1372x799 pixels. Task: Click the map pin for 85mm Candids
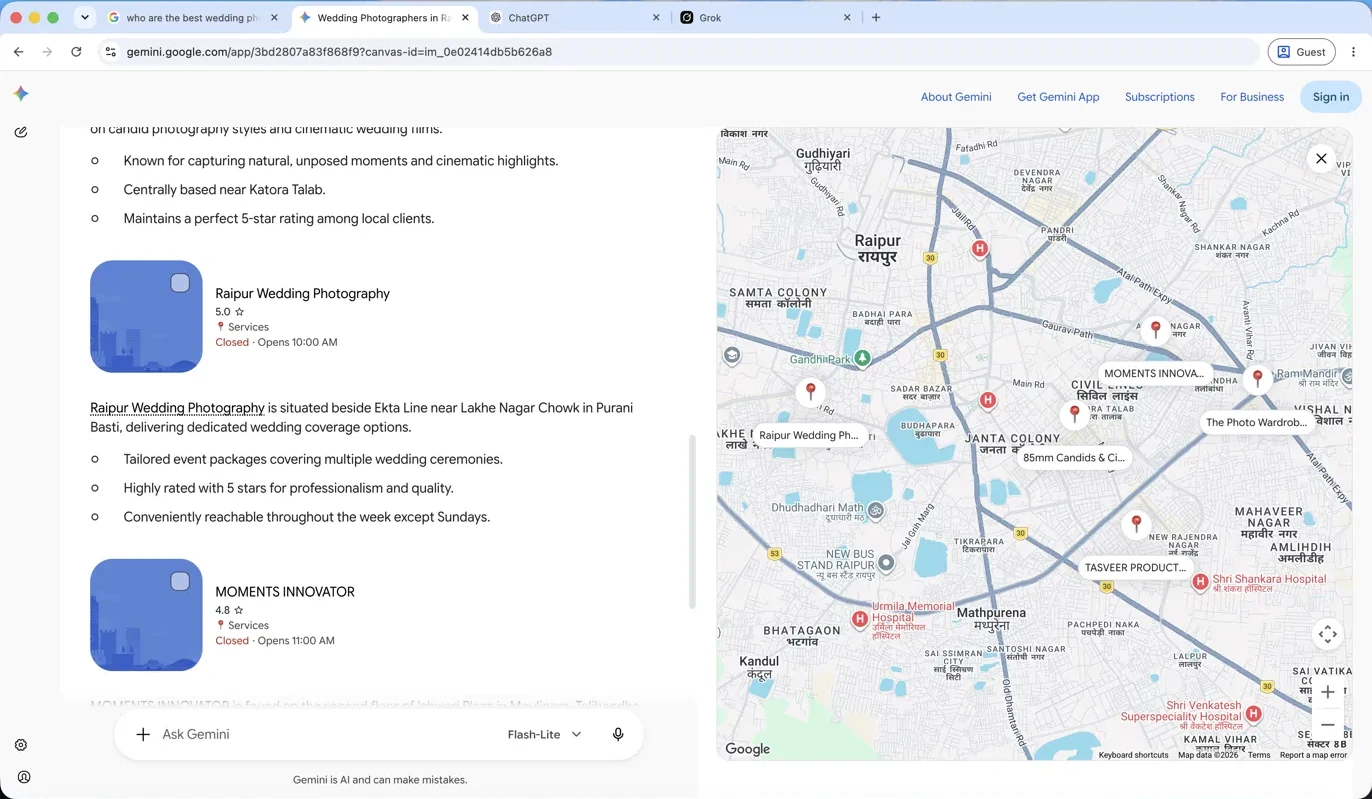click(1075, 413)
